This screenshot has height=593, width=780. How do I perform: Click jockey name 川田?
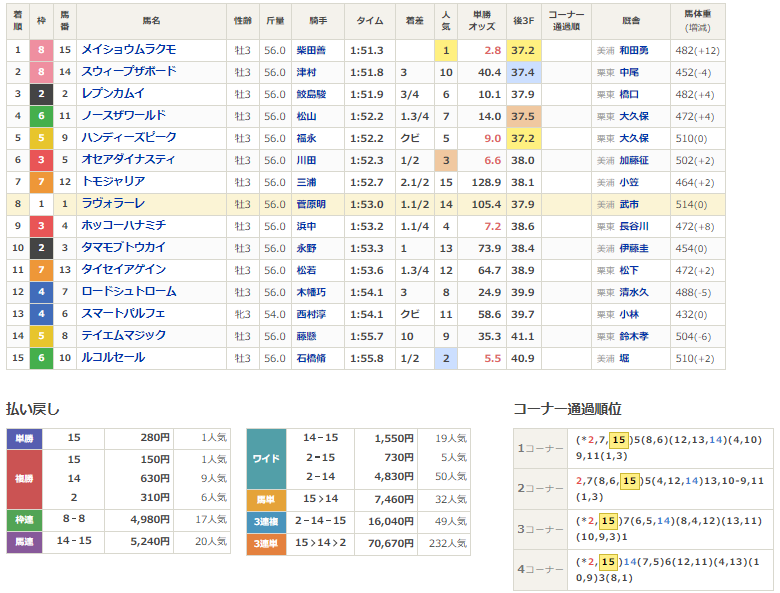[306, 160]
